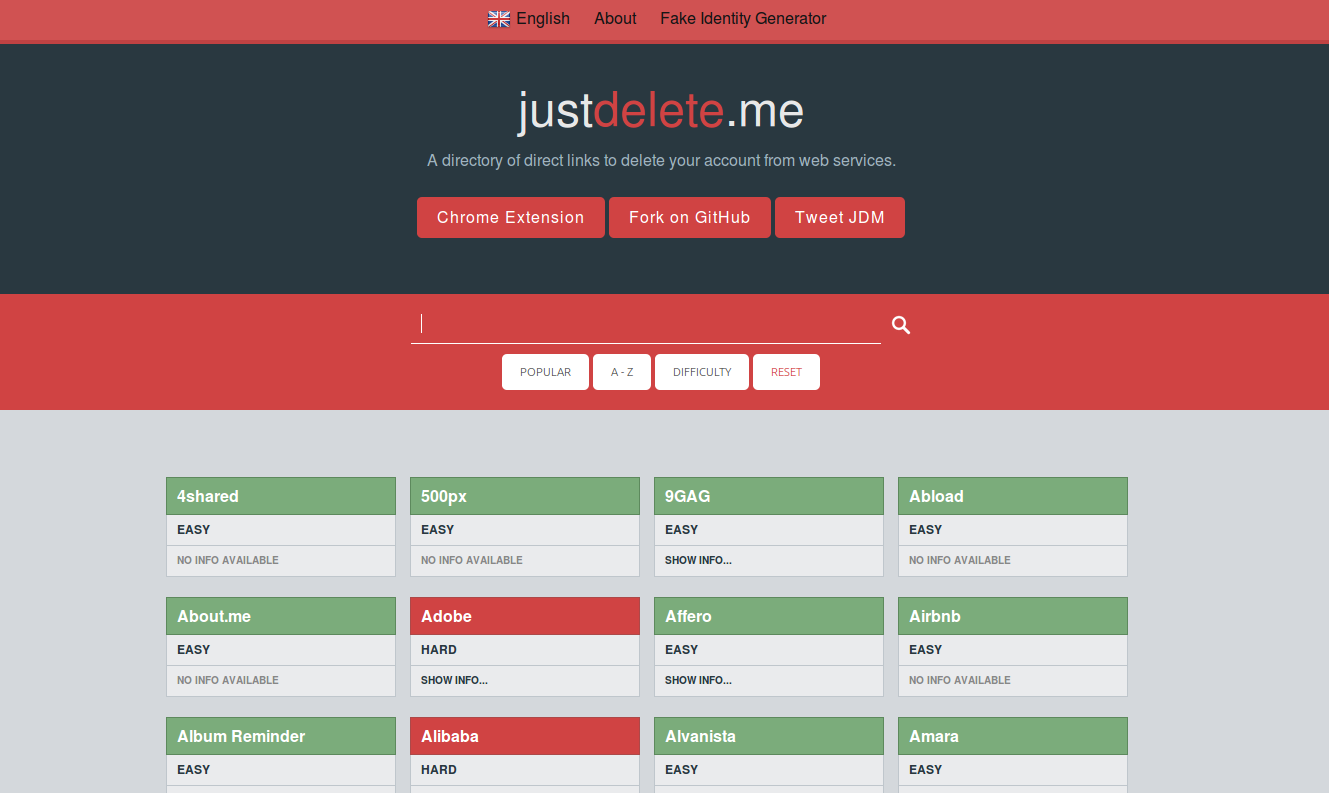The width and height of the screenshot is (1329, 793).
Task: Click the Chrome Extension button
Action: point(510,218)
